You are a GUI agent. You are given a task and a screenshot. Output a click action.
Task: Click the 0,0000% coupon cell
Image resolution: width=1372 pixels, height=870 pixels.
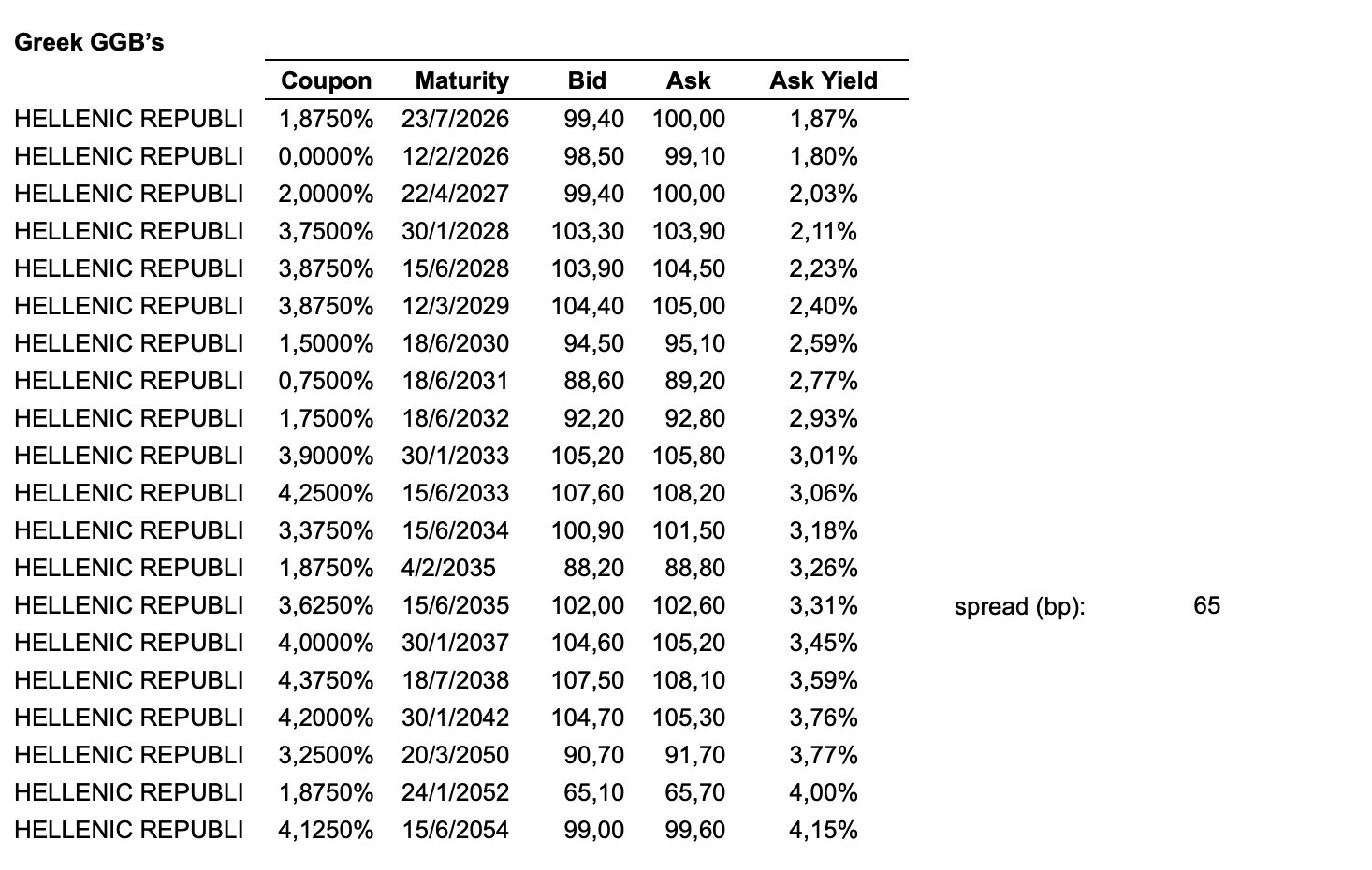tap(326, 156)
